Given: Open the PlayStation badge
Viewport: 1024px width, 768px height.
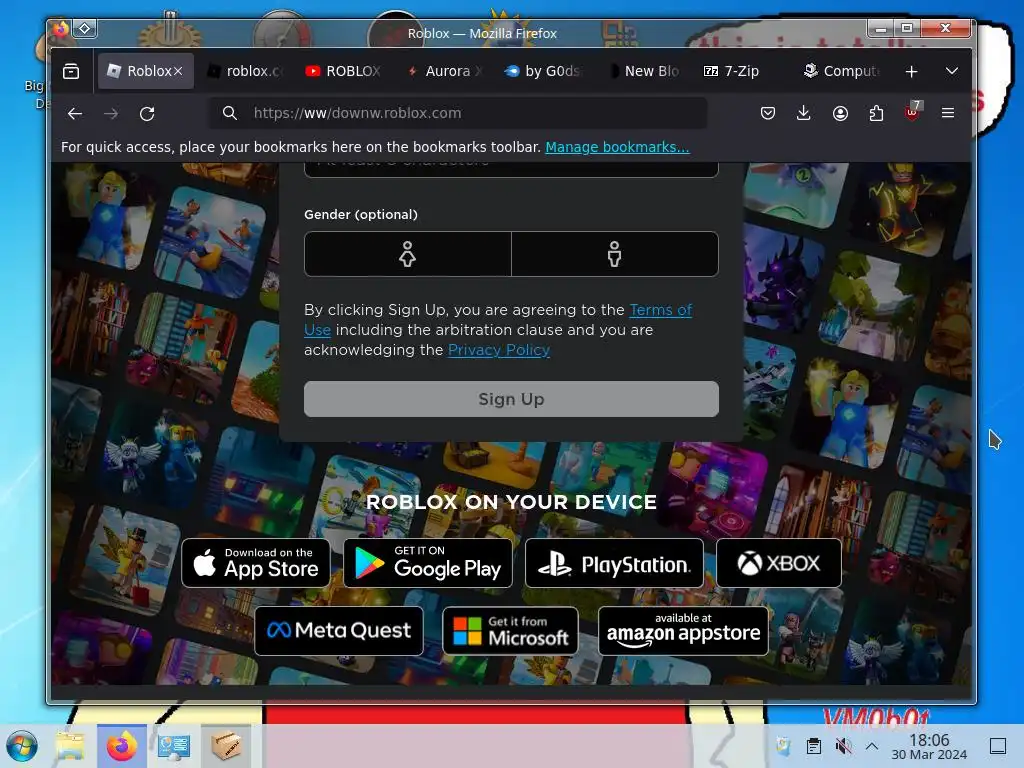Looking at the screenshot, I should 615,563.
